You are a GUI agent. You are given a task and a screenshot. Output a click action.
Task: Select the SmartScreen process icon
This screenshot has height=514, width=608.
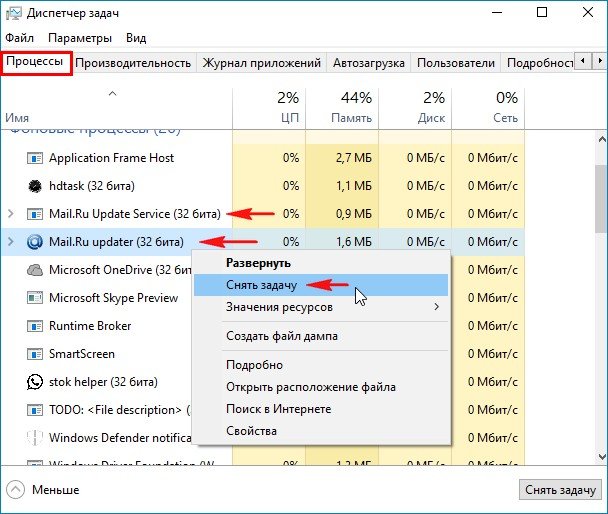click(35, 354)
